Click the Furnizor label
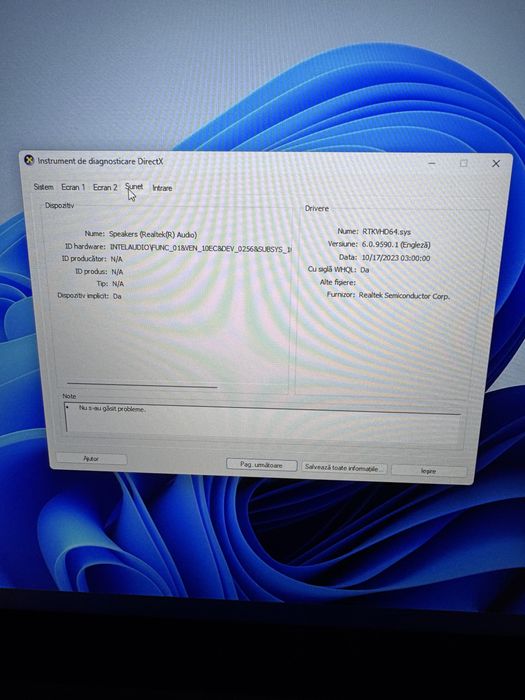 pyautogui.click(x=341, y=295)
